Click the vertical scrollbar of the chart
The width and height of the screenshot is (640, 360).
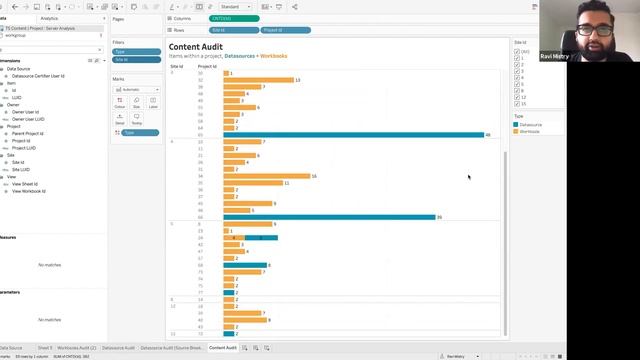click(x=506, y=243)
